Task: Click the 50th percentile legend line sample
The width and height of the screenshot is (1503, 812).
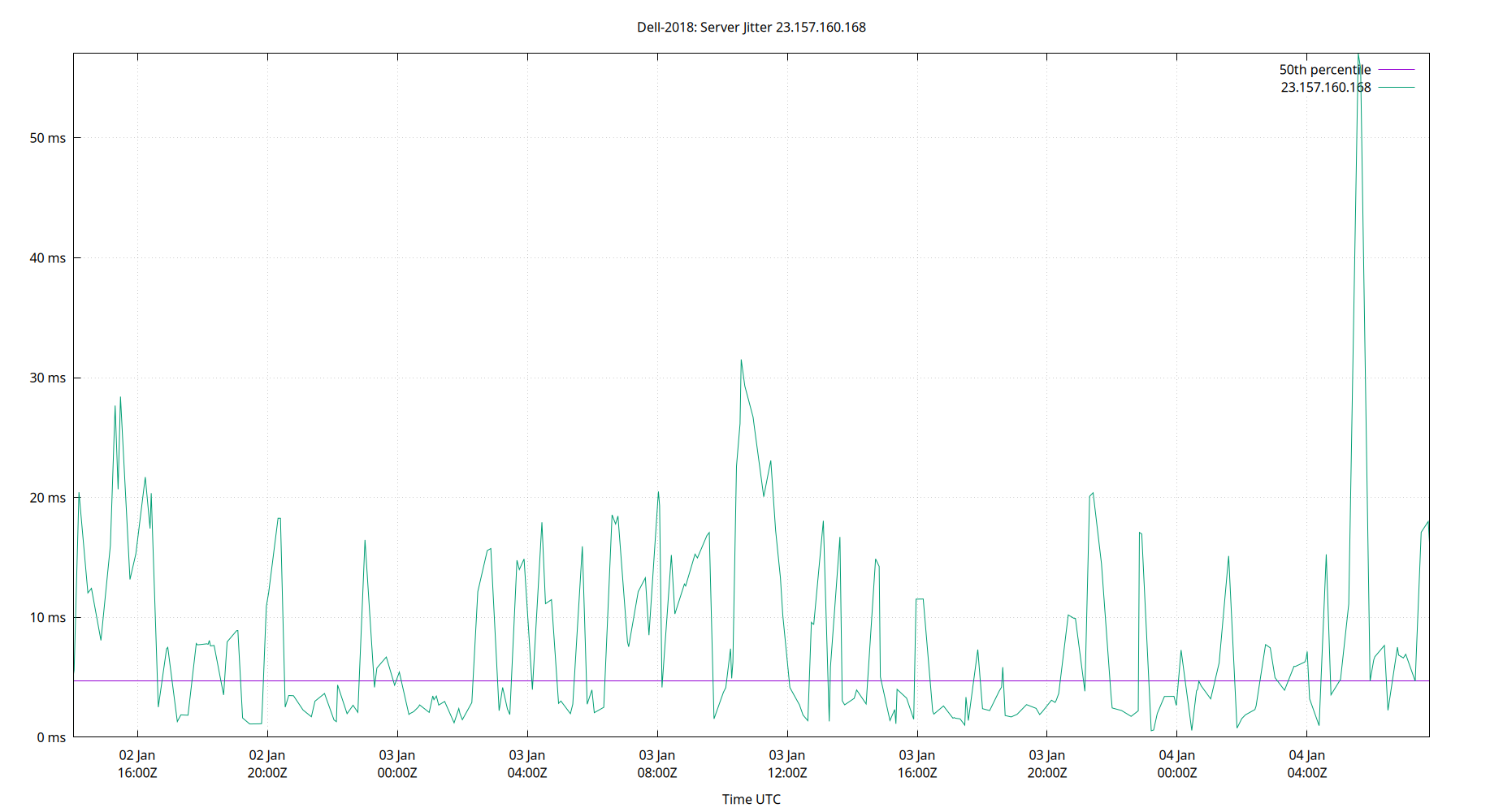Action: [1395, 69]
